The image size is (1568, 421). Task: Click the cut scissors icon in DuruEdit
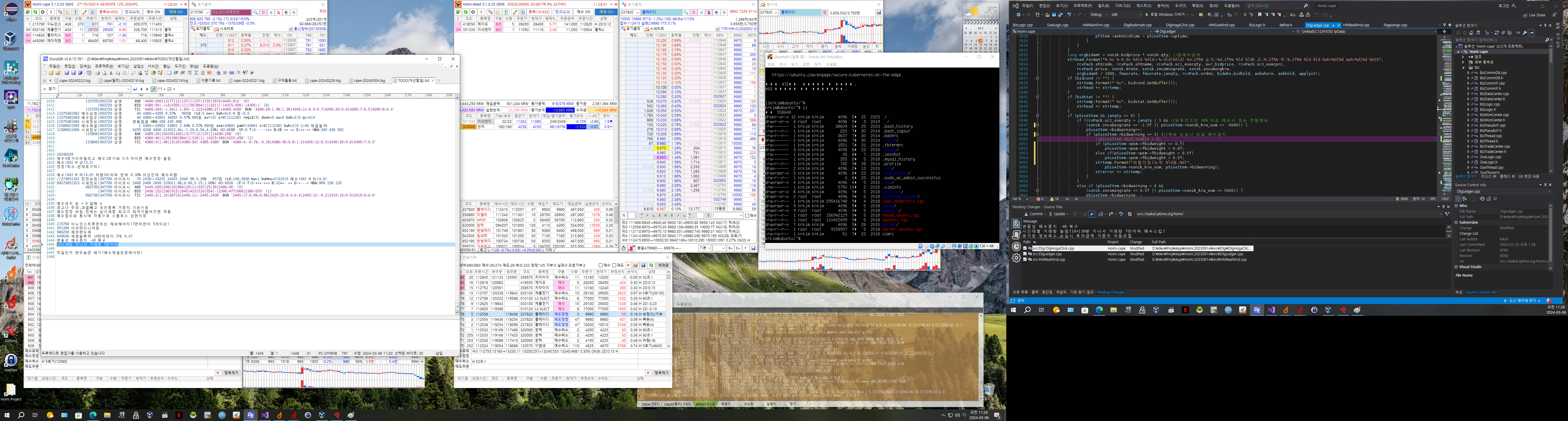coord(111,73)
